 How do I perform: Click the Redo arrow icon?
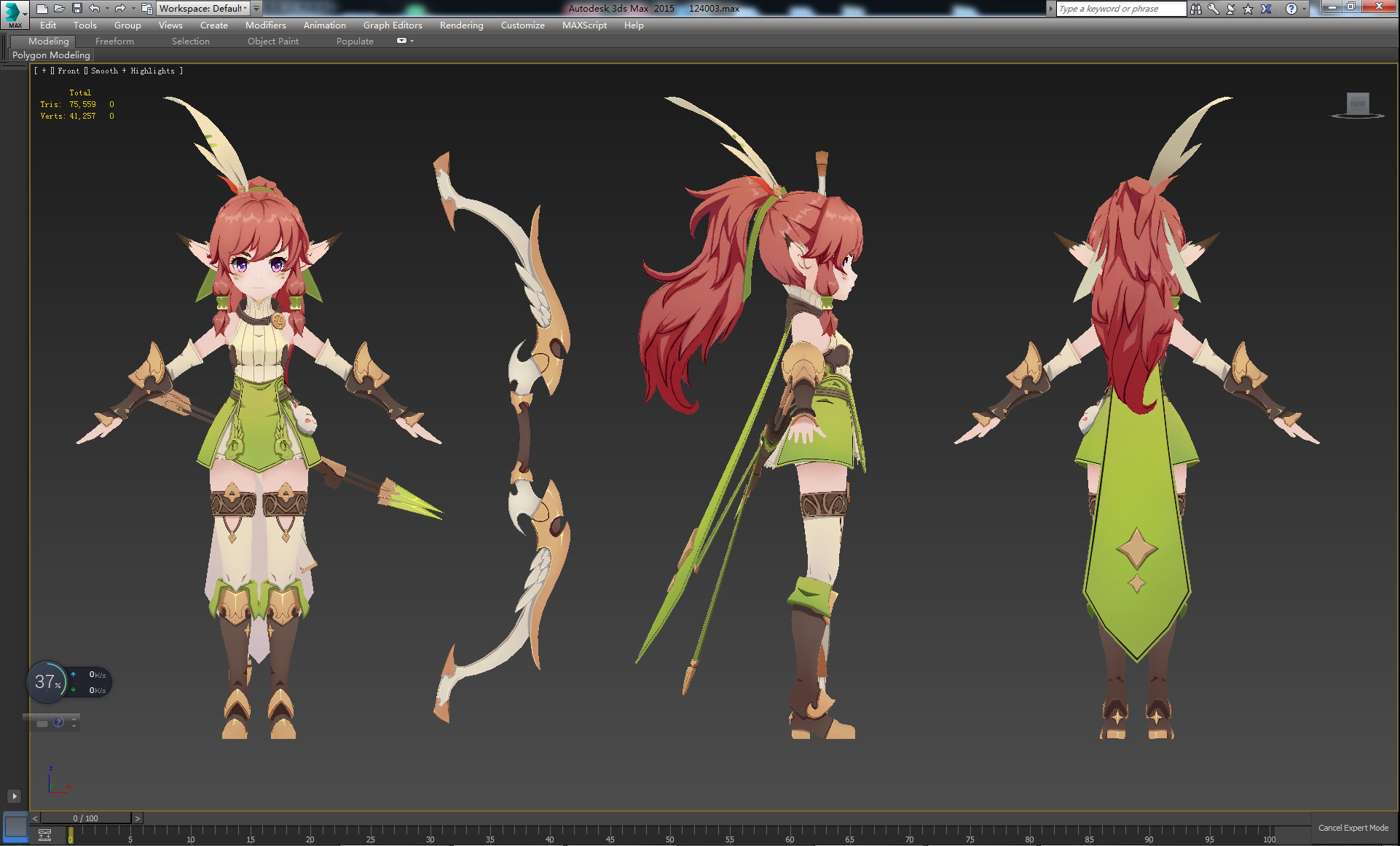[120, 9]
